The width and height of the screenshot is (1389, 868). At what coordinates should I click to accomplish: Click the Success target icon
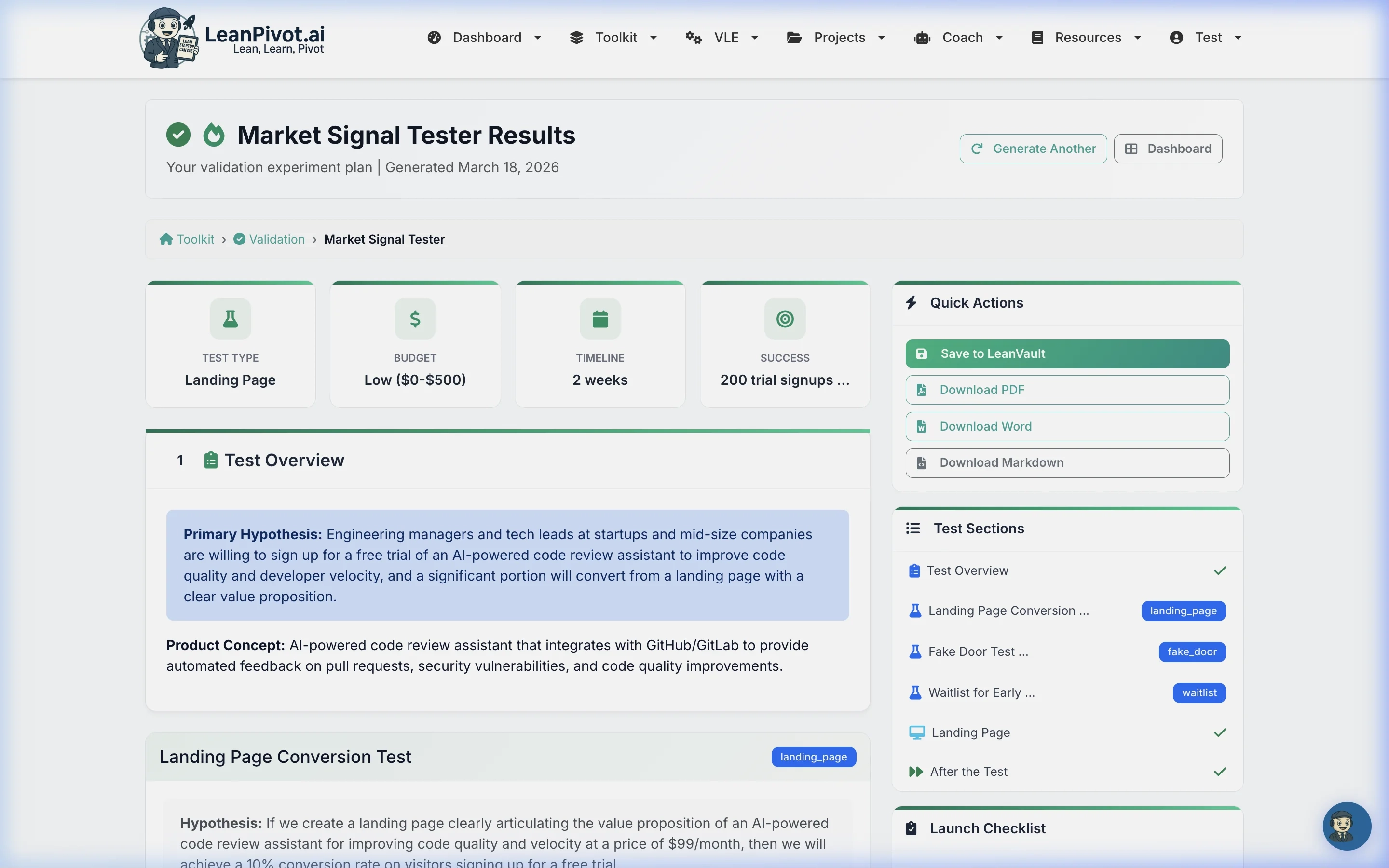(784, 319)
